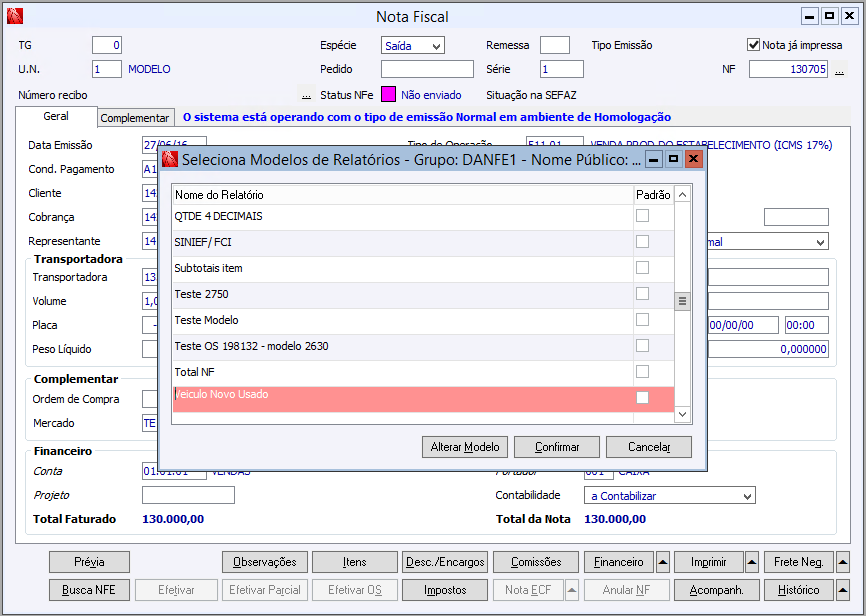
Task: Close the report selection dialog
Action: point(693,159)
